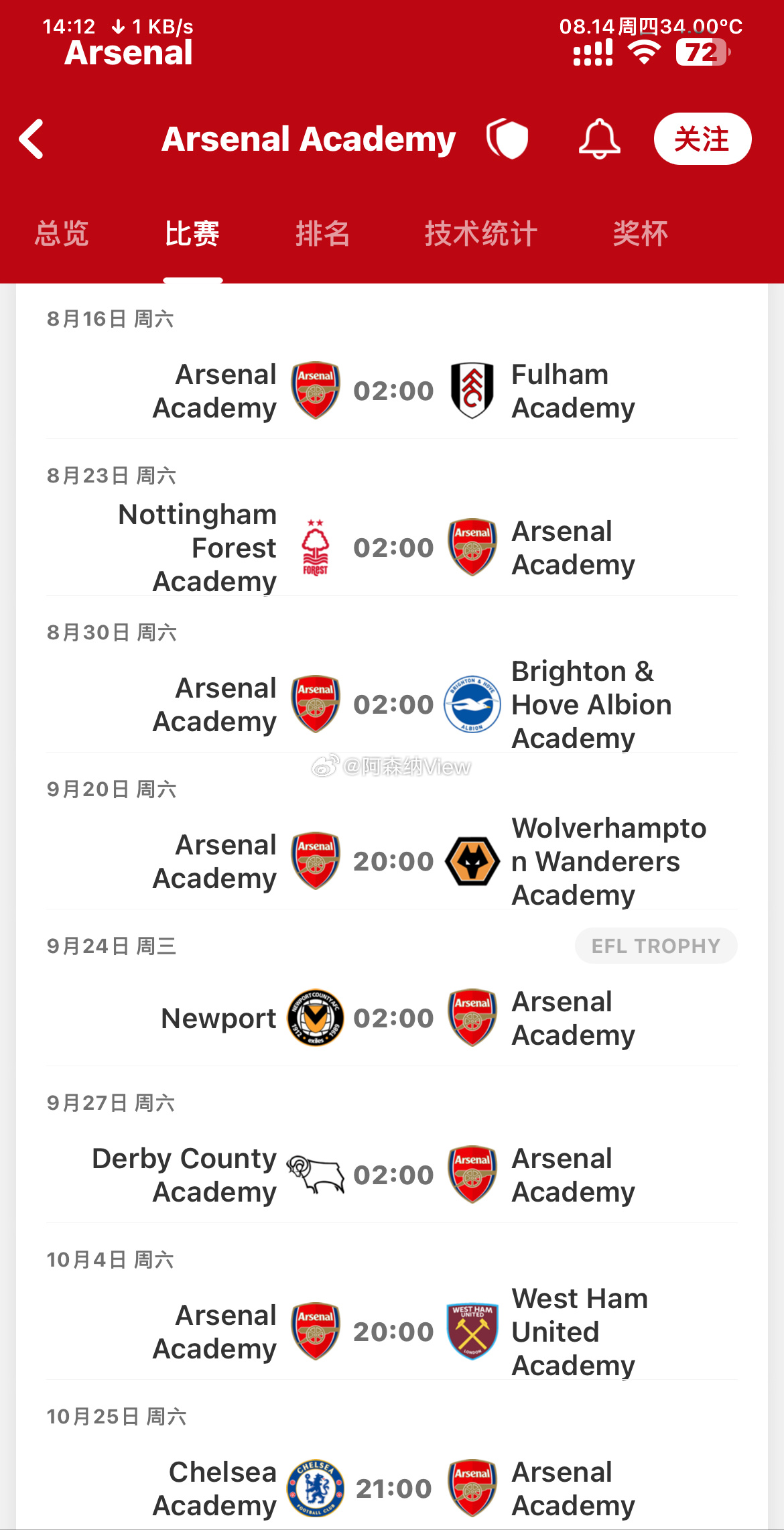Open the 技术统计 tab
Screen dimensions: 784x1530
click(481, 233)
